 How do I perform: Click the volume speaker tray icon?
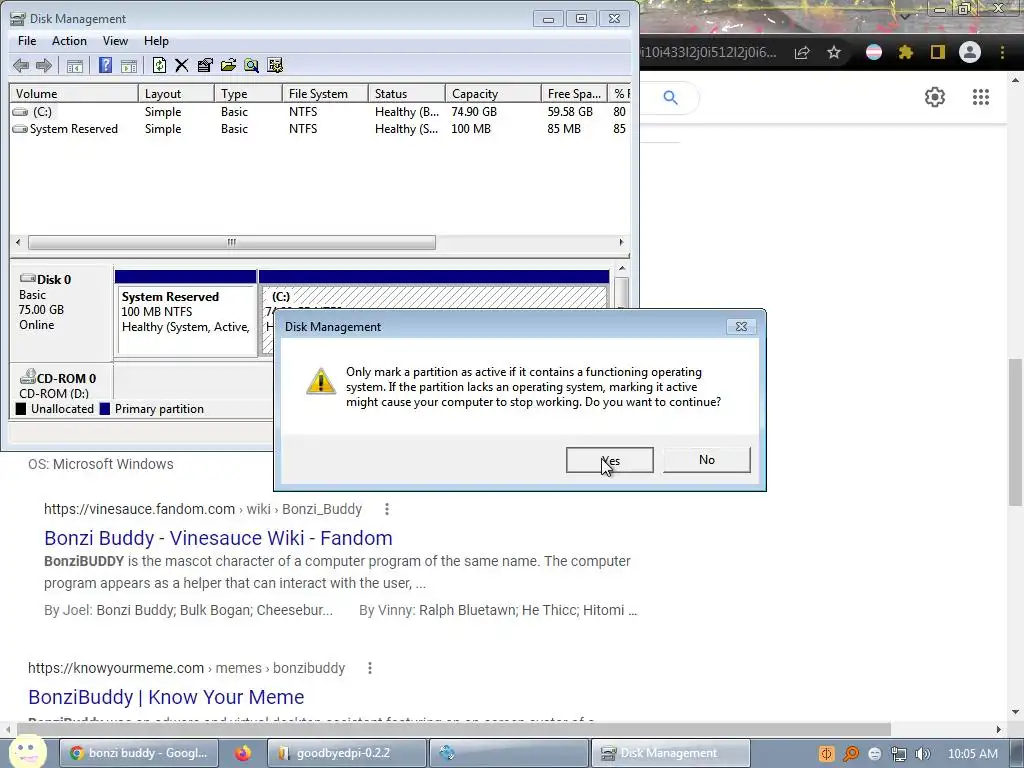[x=922, y=754]
